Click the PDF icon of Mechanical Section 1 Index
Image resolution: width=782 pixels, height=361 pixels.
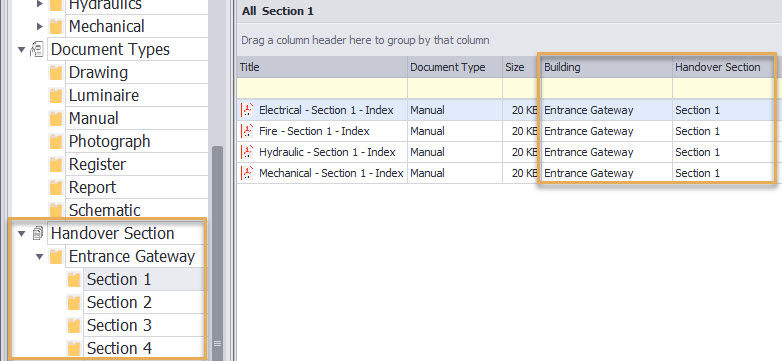(247, 173)
